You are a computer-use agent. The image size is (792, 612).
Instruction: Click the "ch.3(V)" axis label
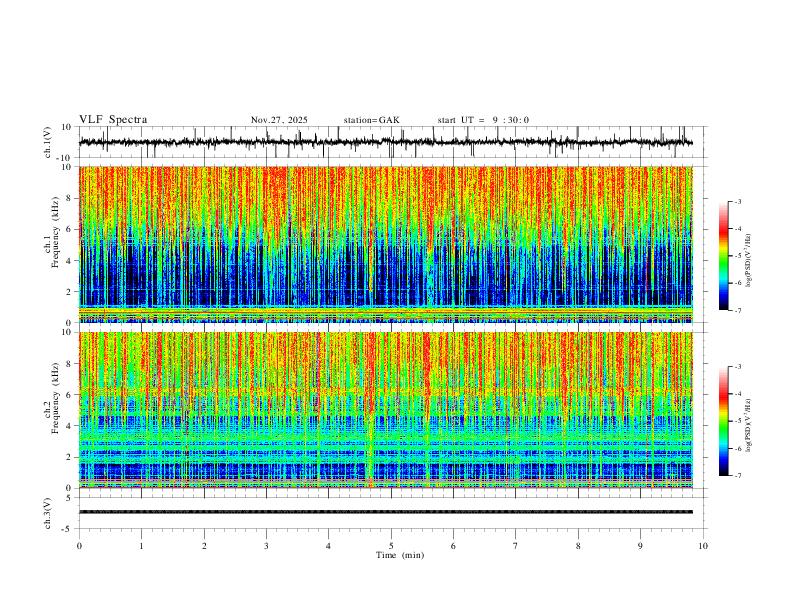tap(47, 514)
